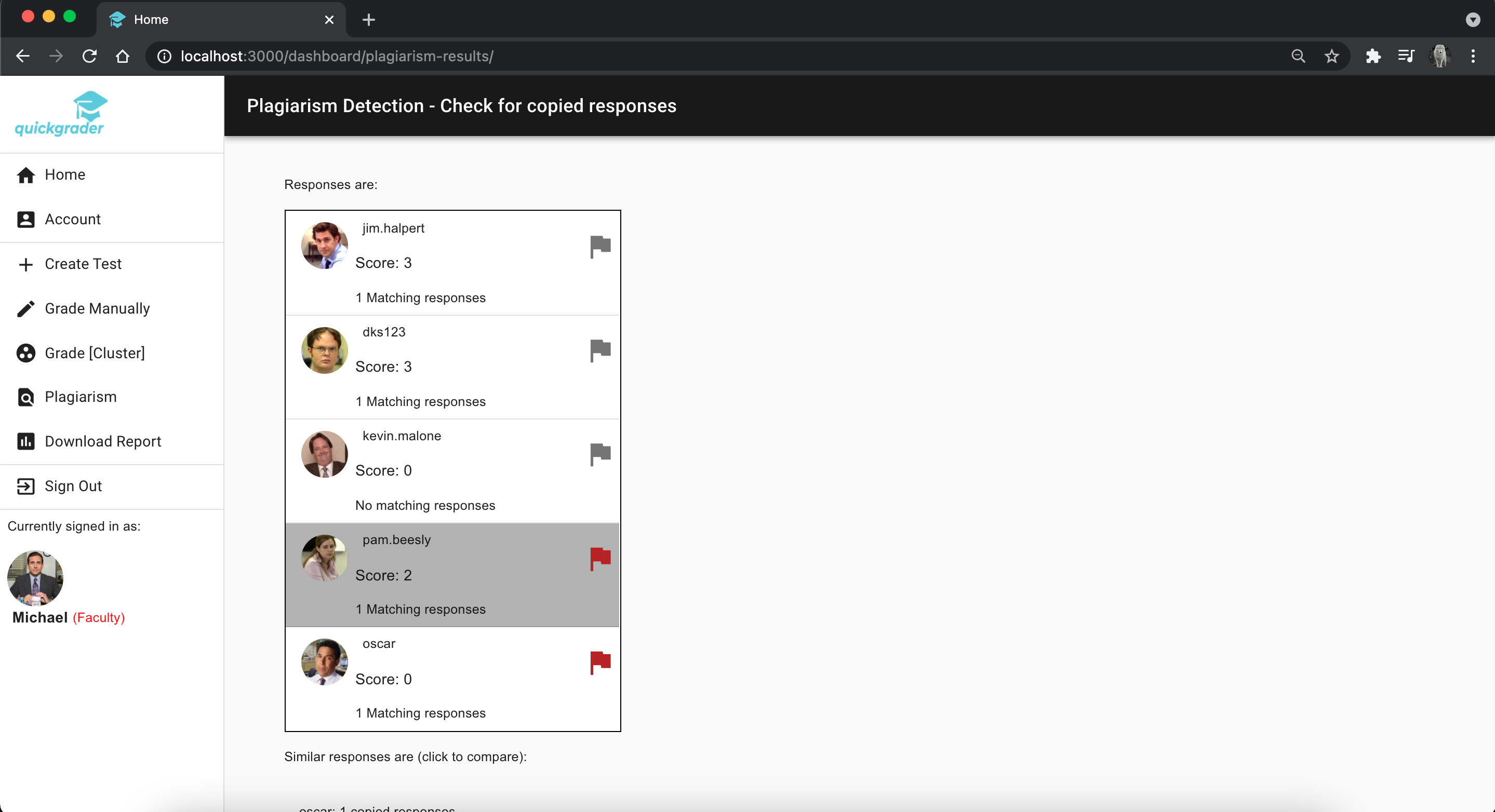Image resolution: width=1495 pixels, height=812 pixels.
Task: Toggle the flag on dks123's response
Action: [x=600, y=350]
